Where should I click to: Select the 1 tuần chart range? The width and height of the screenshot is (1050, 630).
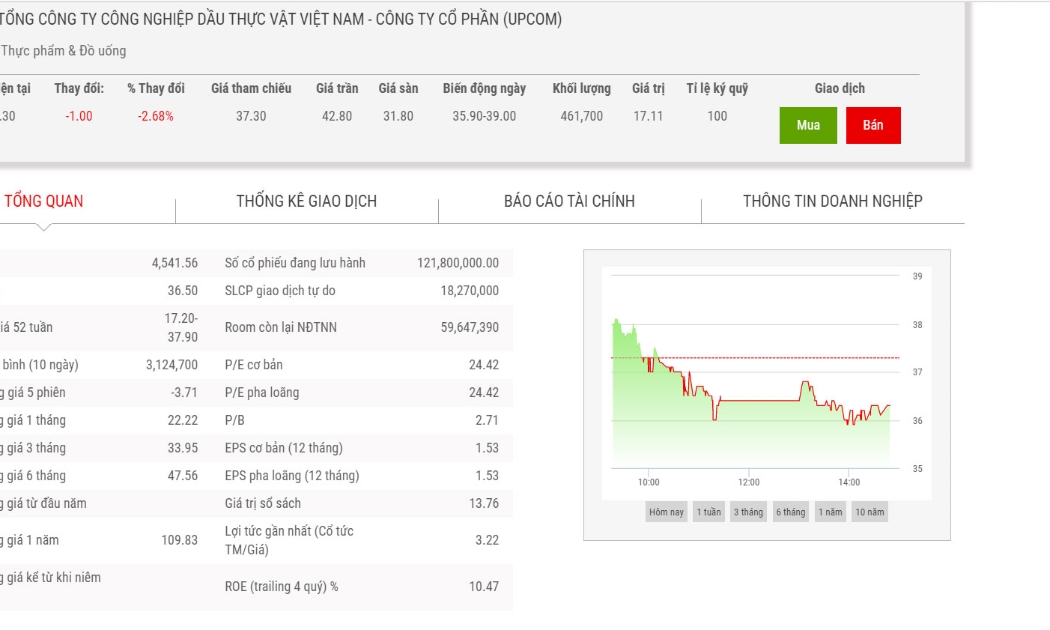coord(708,512)
